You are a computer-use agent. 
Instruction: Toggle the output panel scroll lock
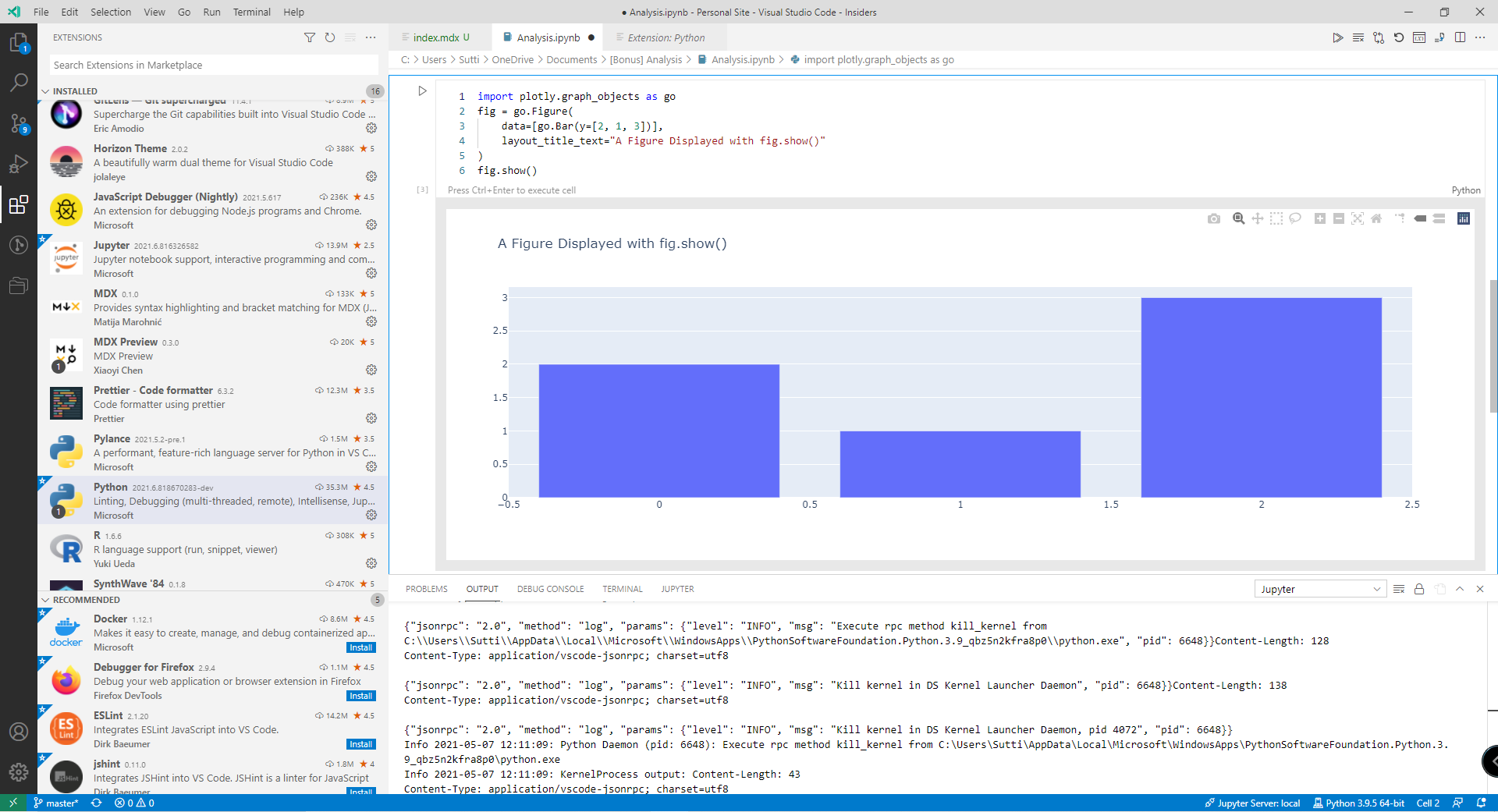click(1419, 589)
